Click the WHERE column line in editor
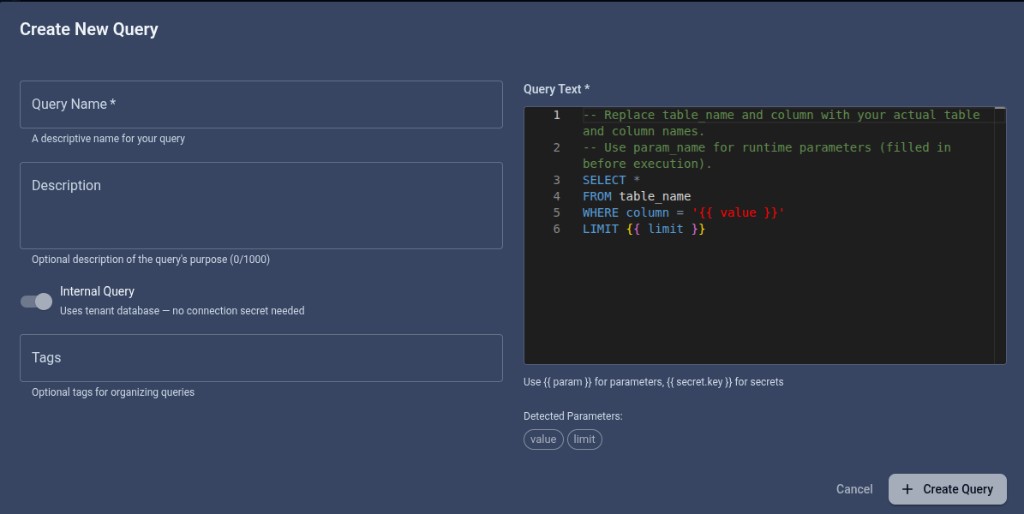1024x514 pixels. pyautogui.click(x=683, y=213)
